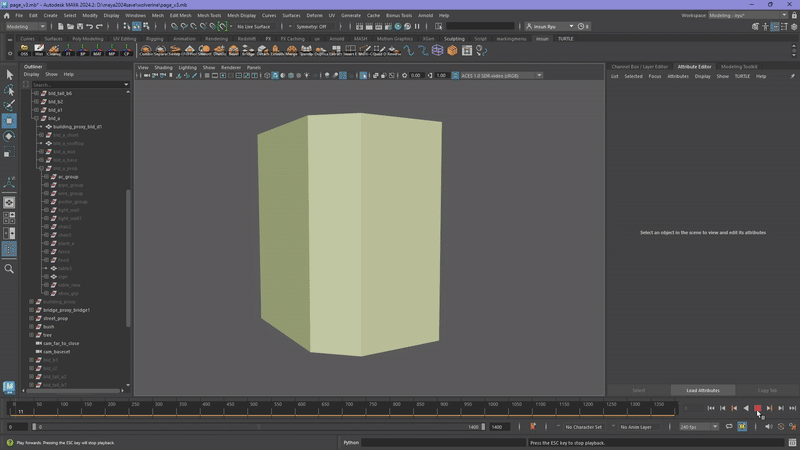Toggle the loop playback icon
800x450 pixels.
click(729, 427)
